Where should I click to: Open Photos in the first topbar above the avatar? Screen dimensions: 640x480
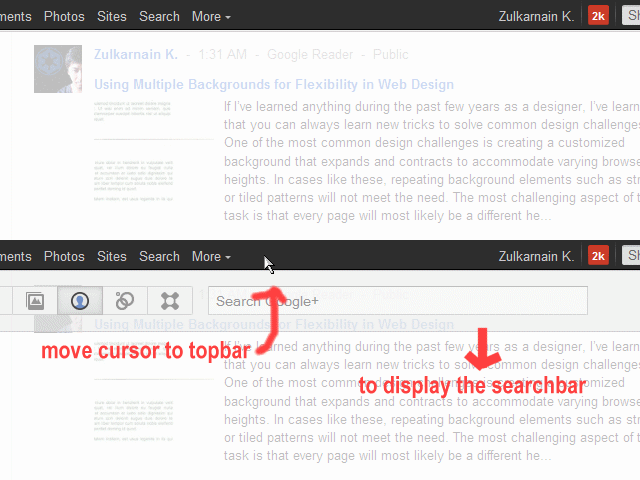click(x=64, y=16)
